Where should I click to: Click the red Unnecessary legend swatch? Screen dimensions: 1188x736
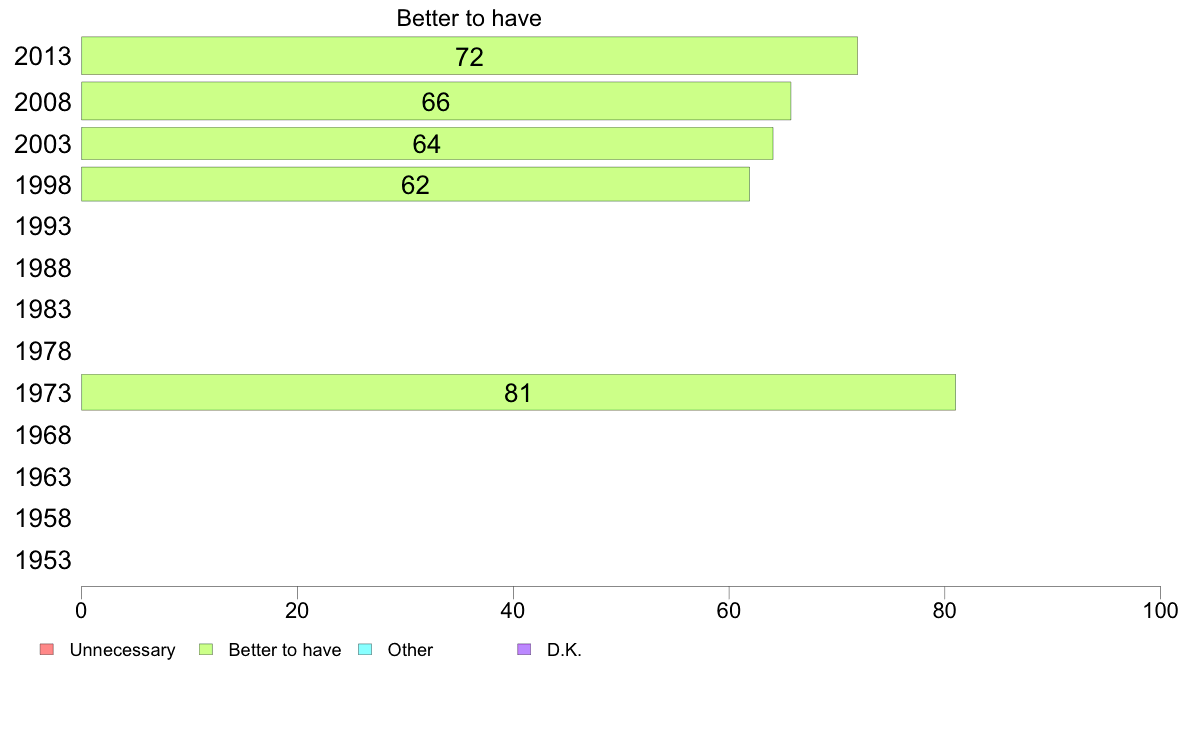(x=47, y=650)
